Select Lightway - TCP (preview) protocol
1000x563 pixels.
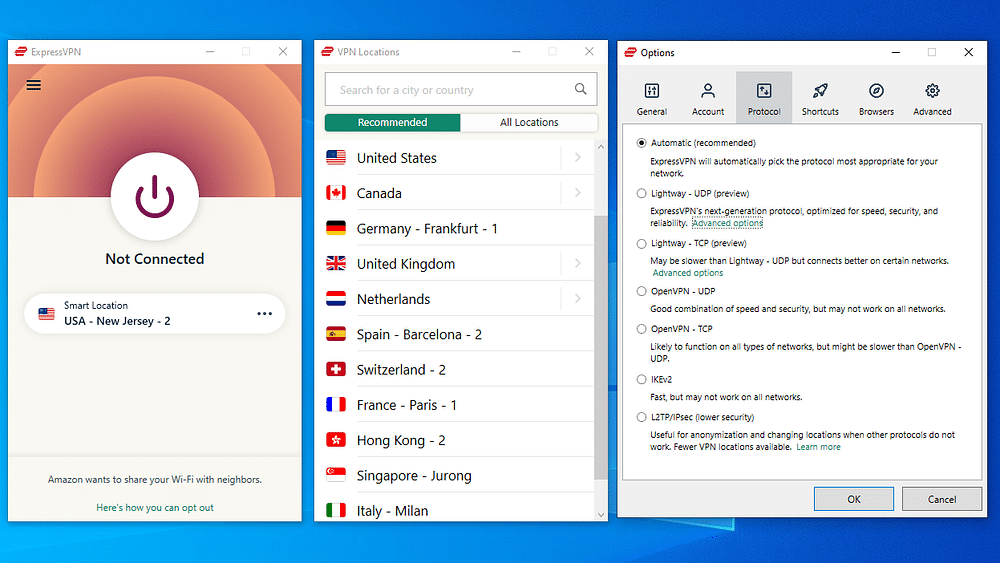641,244
